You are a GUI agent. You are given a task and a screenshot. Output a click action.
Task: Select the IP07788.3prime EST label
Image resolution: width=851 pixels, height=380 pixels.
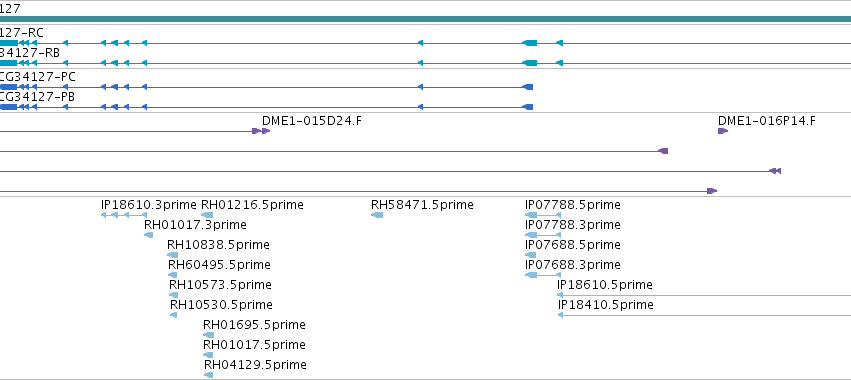click(x=573, y=225)
